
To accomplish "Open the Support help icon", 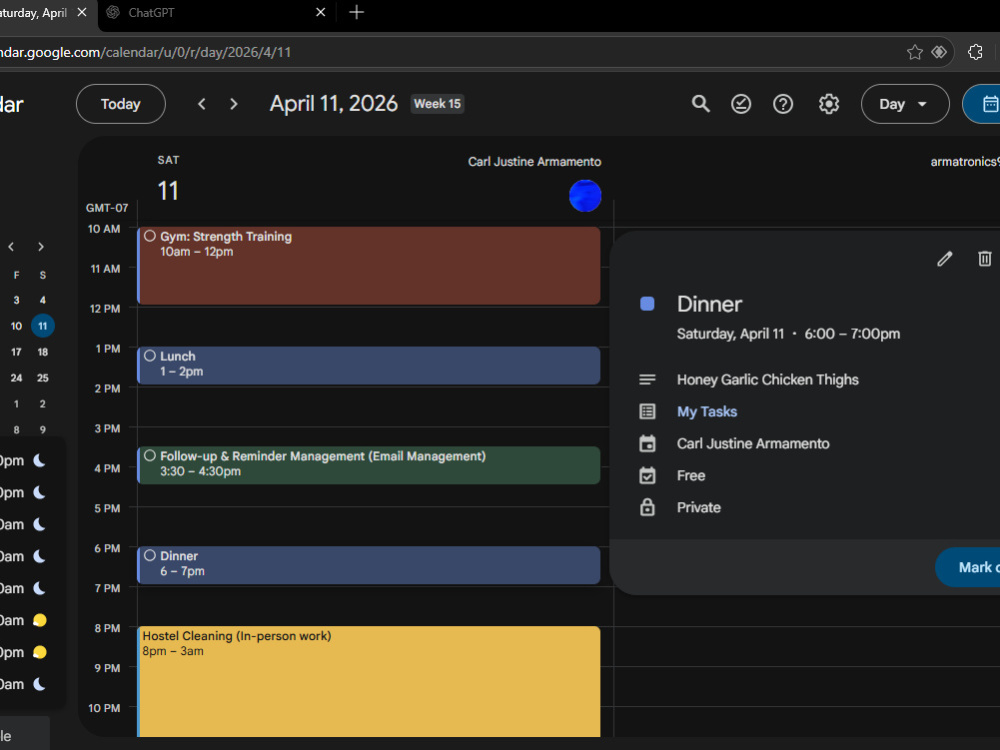I will pos(783,104).
